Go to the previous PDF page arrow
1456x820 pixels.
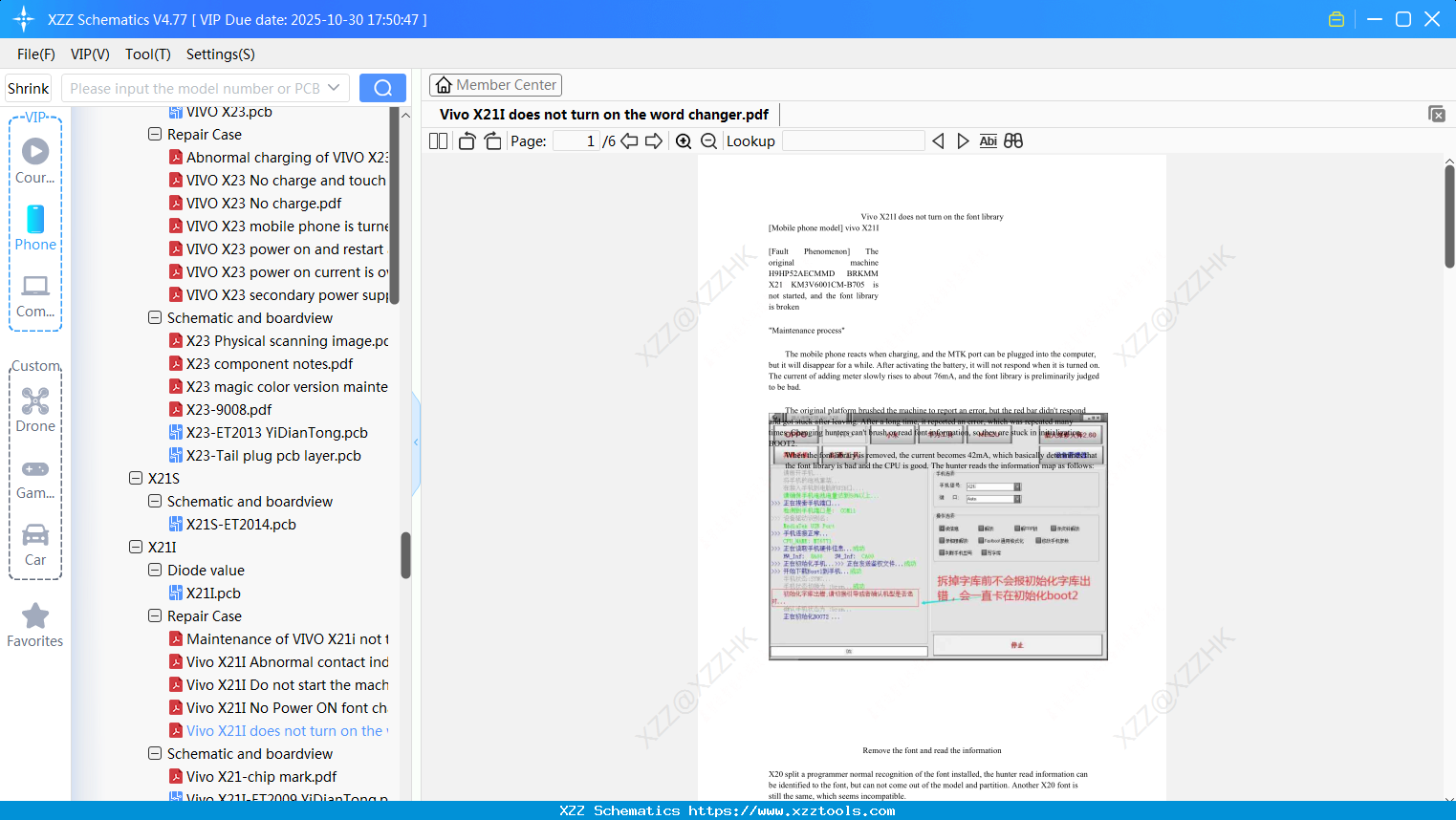[x=629, y=141]
